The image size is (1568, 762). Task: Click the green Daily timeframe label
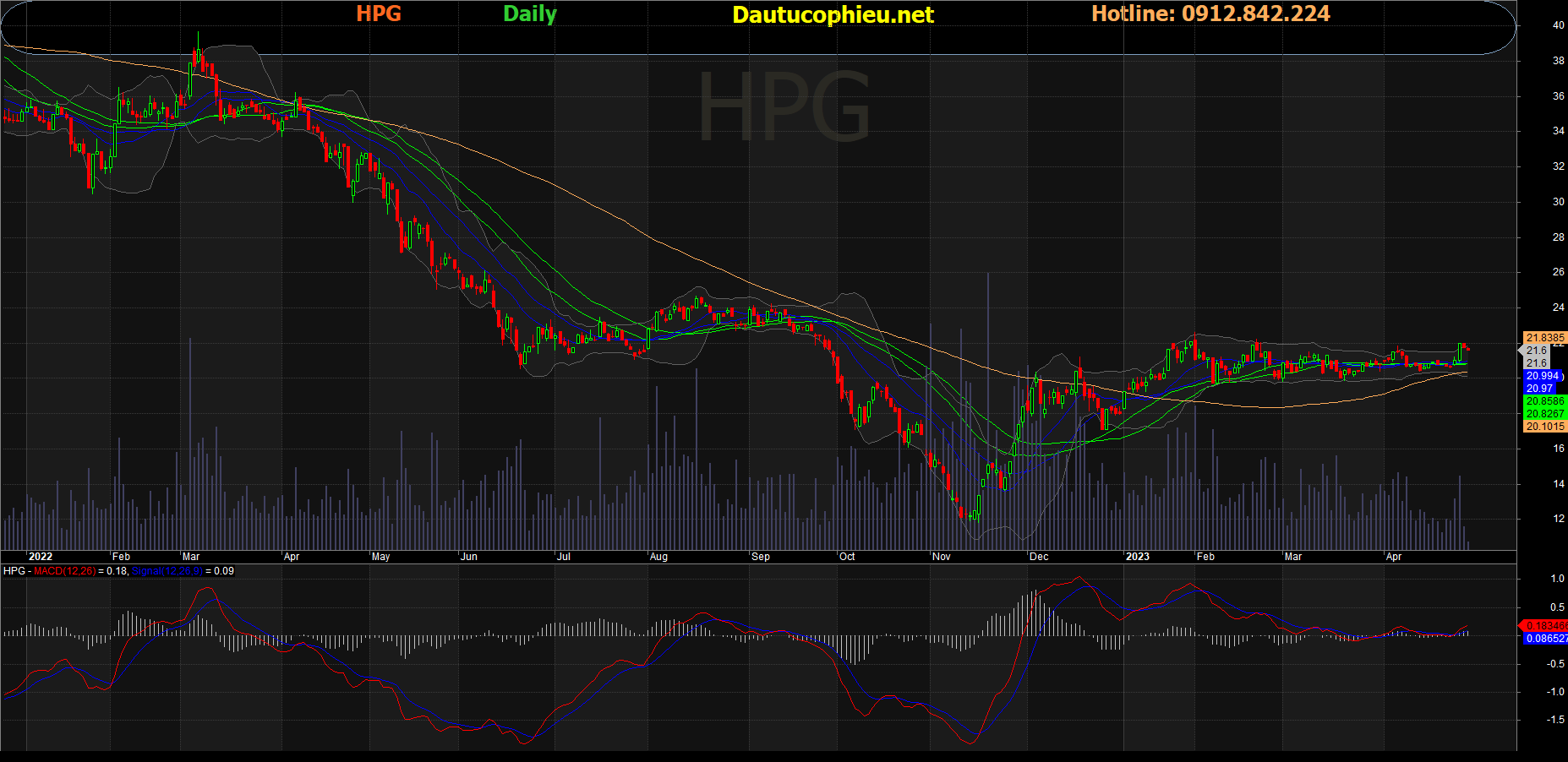coord(529,14)
